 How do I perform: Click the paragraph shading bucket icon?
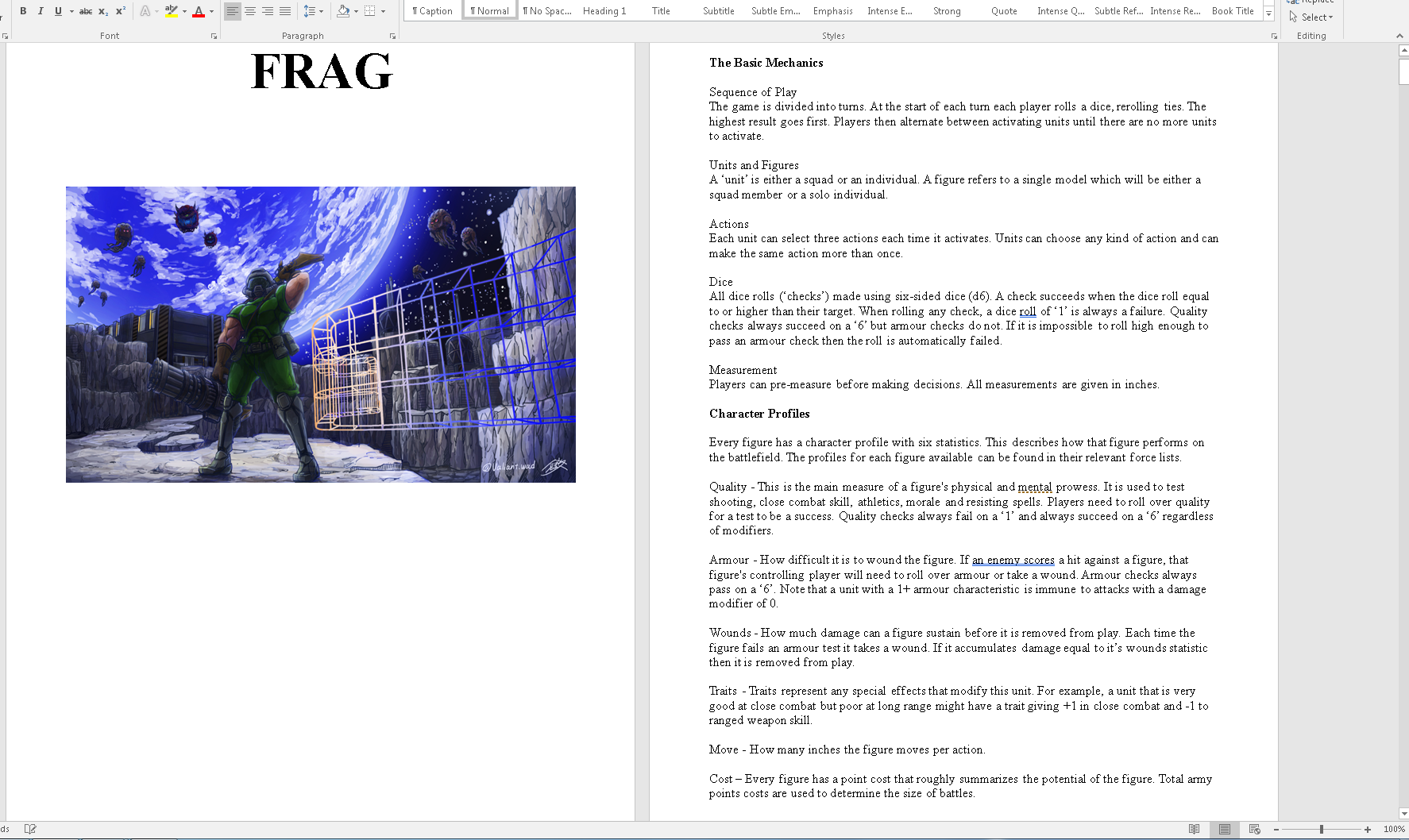[x=343, y=11]
